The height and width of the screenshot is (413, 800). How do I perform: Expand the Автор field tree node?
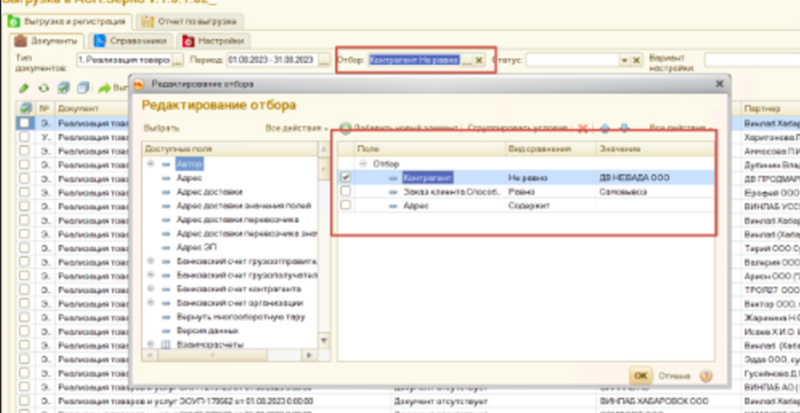[x=150, y=163]
